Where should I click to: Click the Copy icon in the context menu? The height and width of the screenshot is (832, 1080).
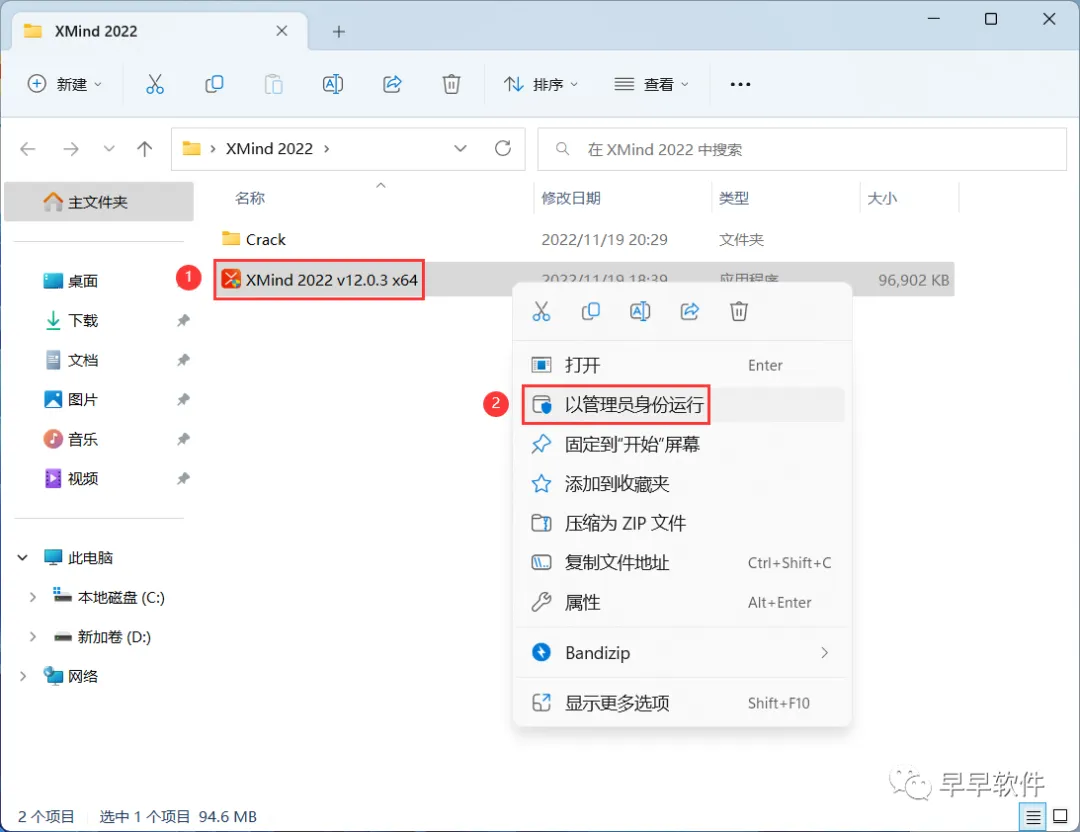point(591,311)
